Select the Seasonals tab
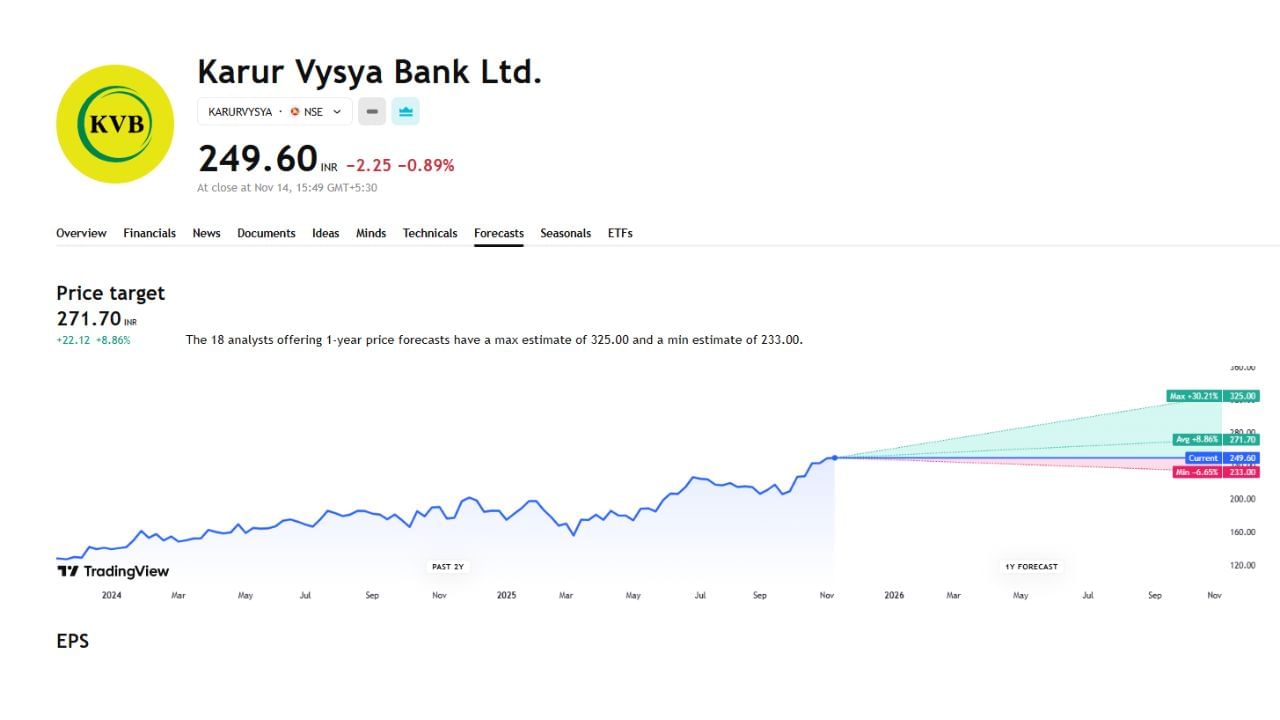This screenshot has width=1280, height=720. click(565, 233)
